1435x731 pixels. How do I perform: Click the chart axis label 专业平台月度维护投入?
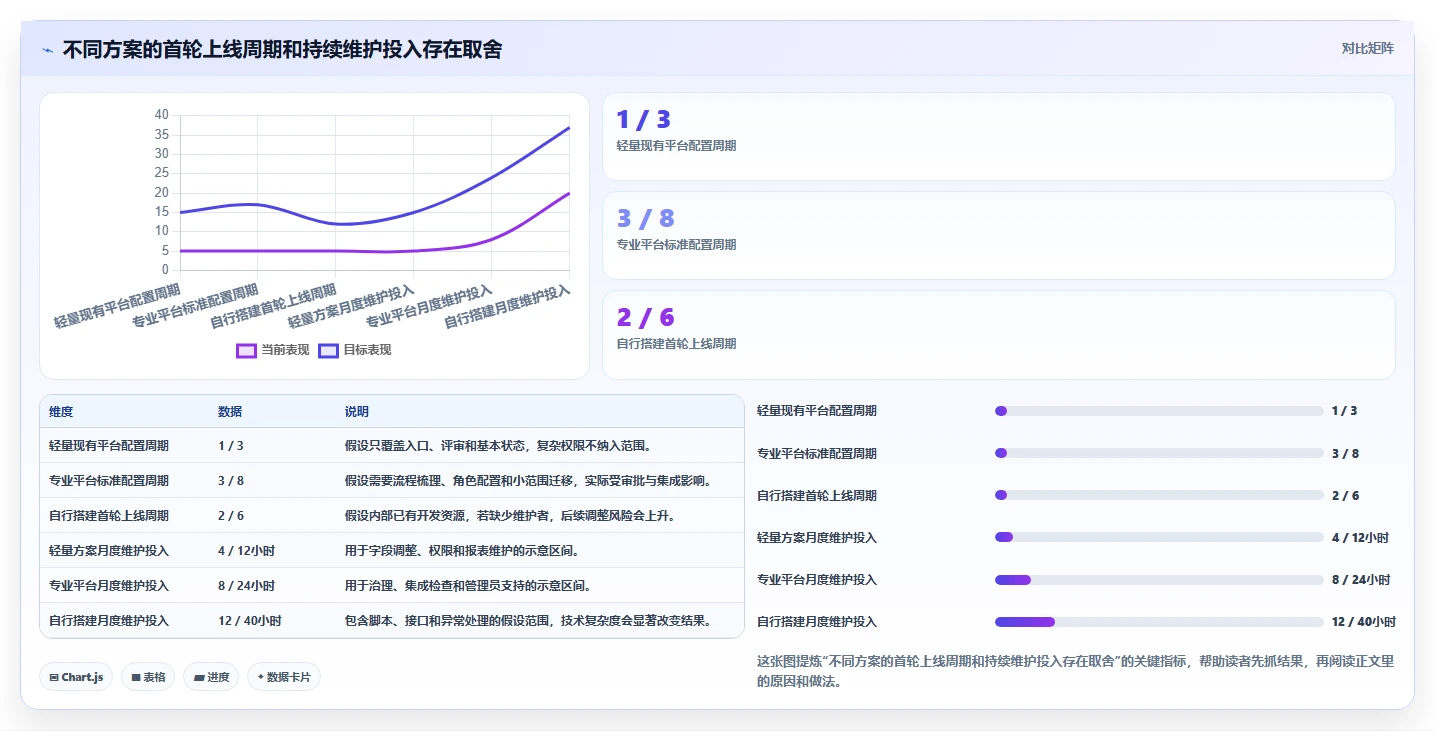pyautogui.click(x=431, y=306)
